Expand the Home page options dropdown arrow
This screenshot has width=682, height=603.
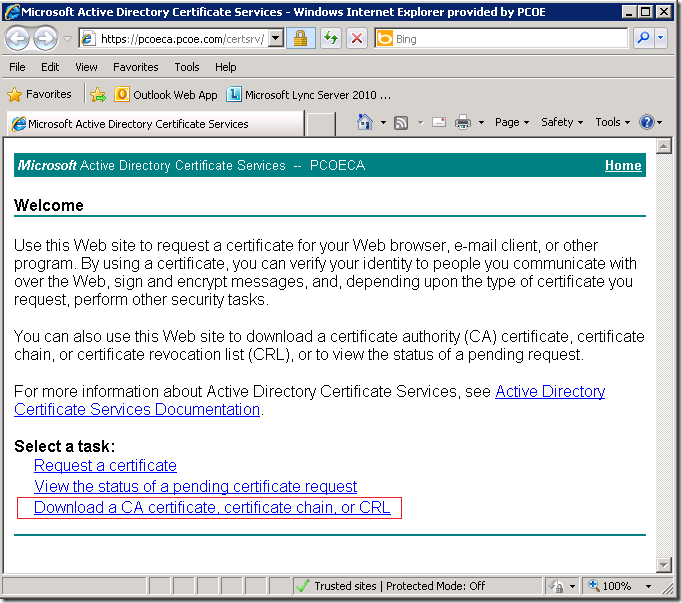[383, 123]
